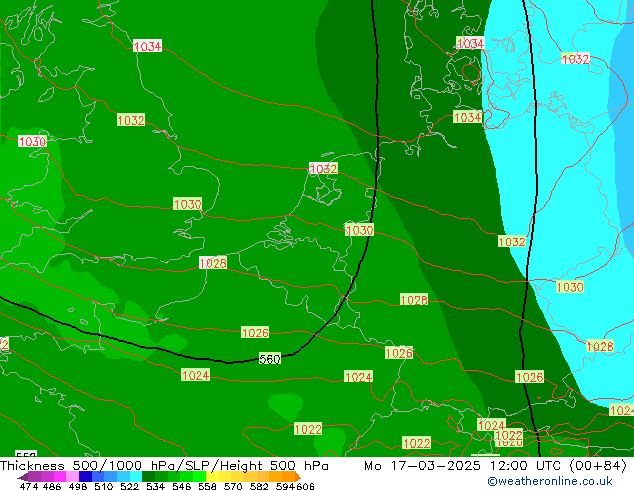
Task: Click the 560 height contour label
Action: tap(270, 359)
